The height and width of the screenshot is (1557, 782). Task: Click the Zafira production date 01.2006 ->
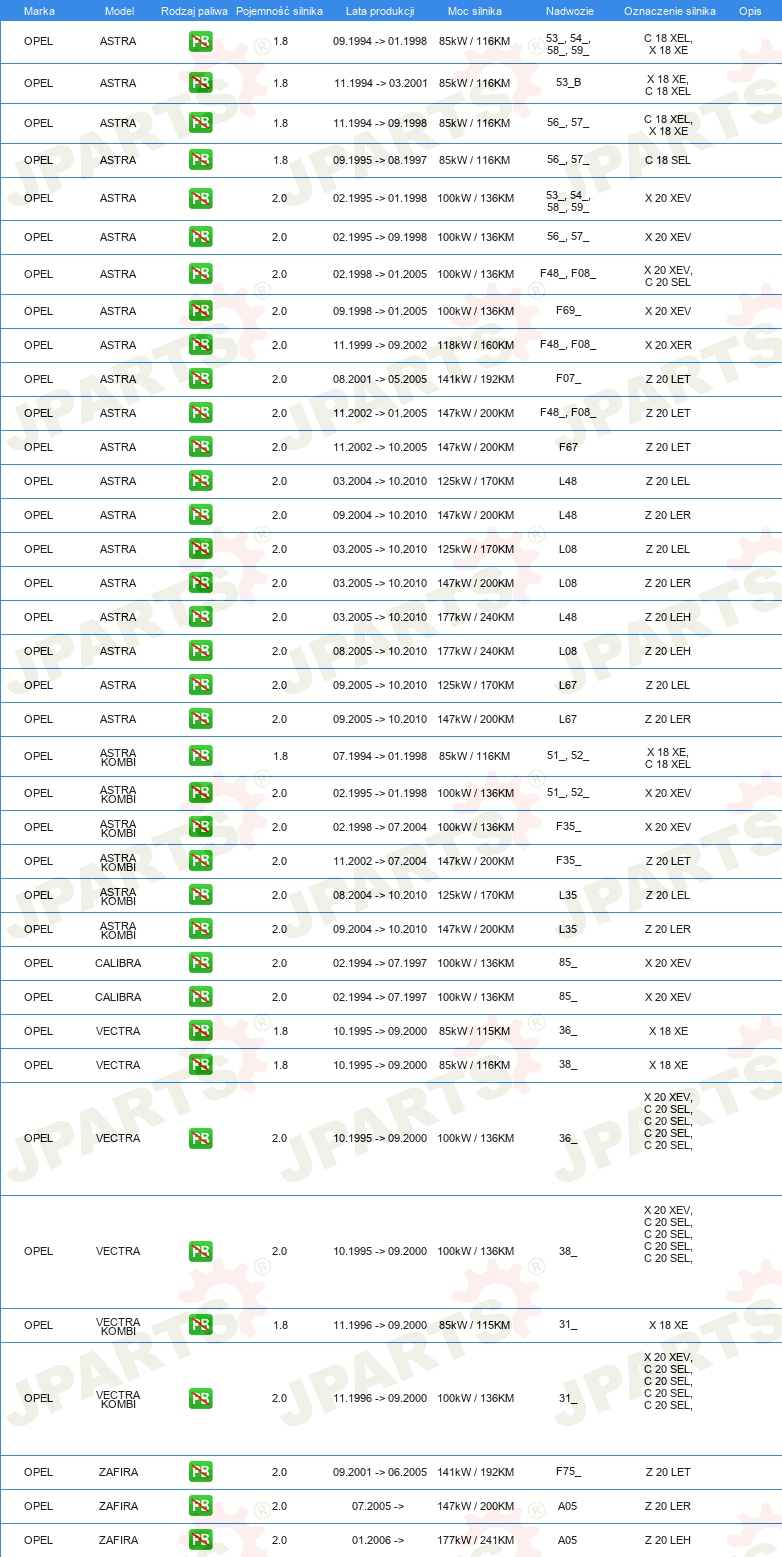click(378, 1540)
